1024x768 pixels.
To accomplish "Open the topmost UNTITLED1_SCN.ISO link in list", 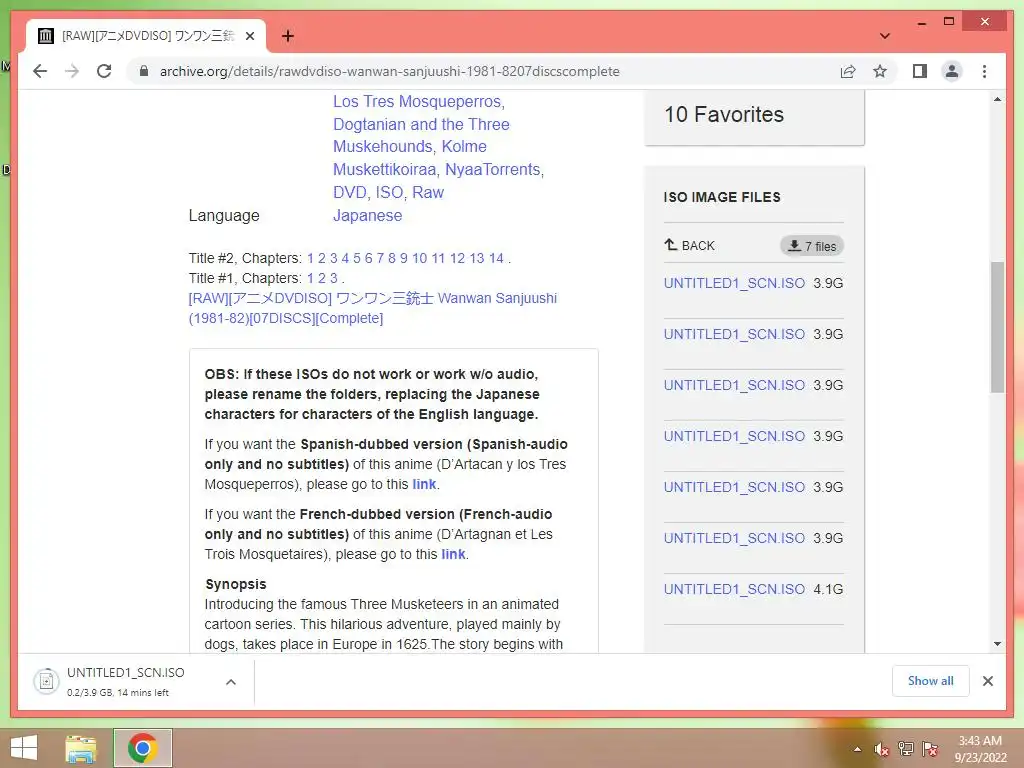I will click(734, 283).
